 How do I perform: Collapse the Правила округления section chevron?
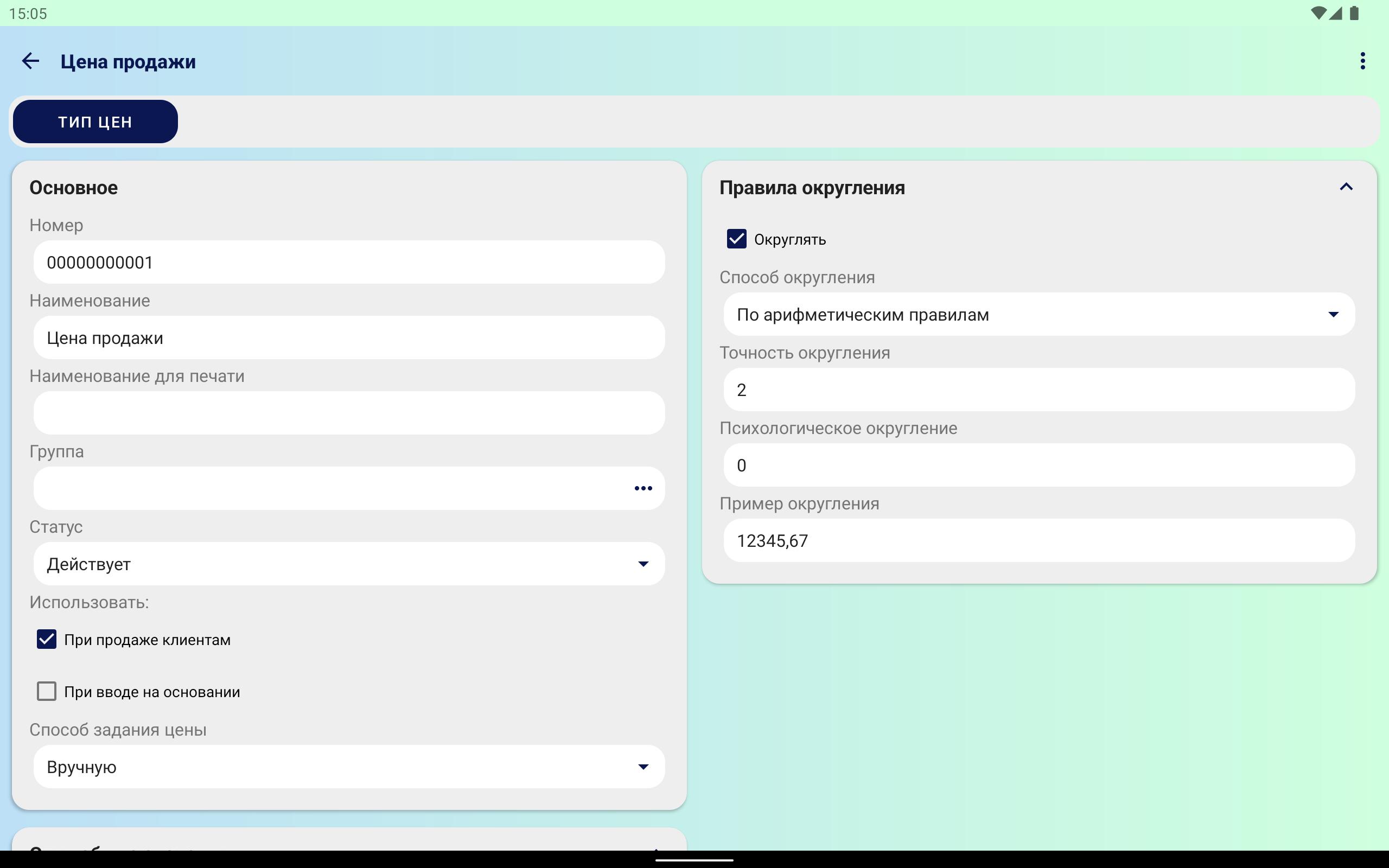[x=1346, y=187]
